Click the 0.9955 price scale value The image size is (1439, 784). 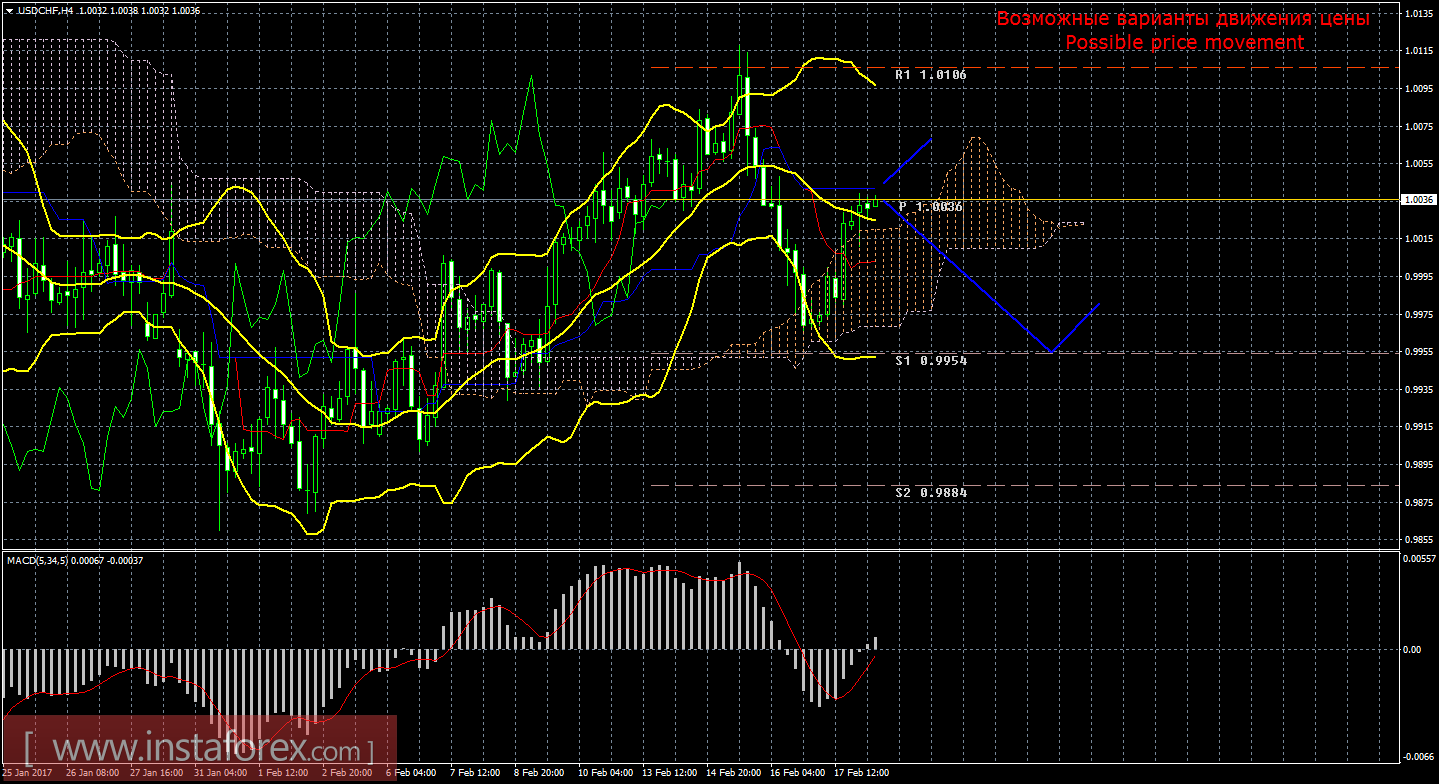click(1418, 352)
